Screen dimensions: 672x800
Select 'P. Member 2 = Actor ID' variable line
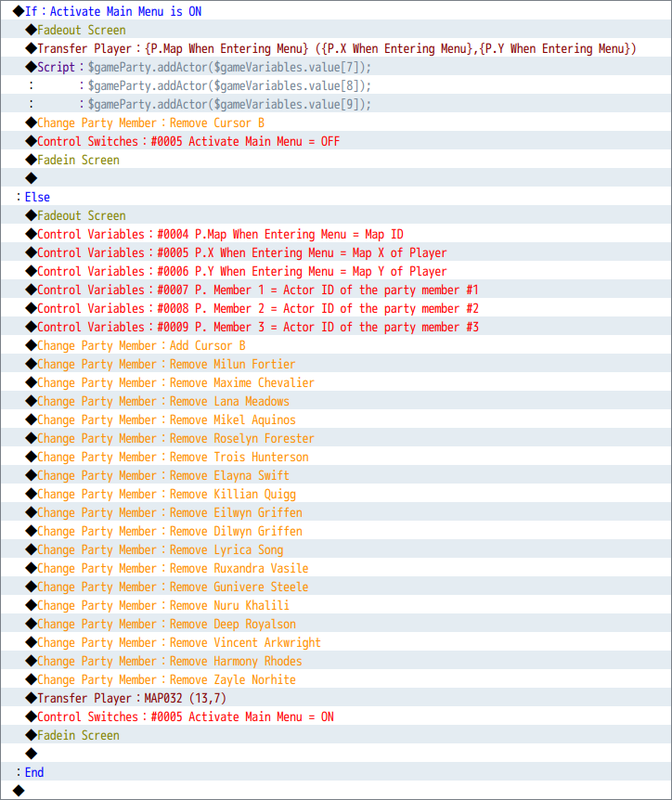click(258, 308)
